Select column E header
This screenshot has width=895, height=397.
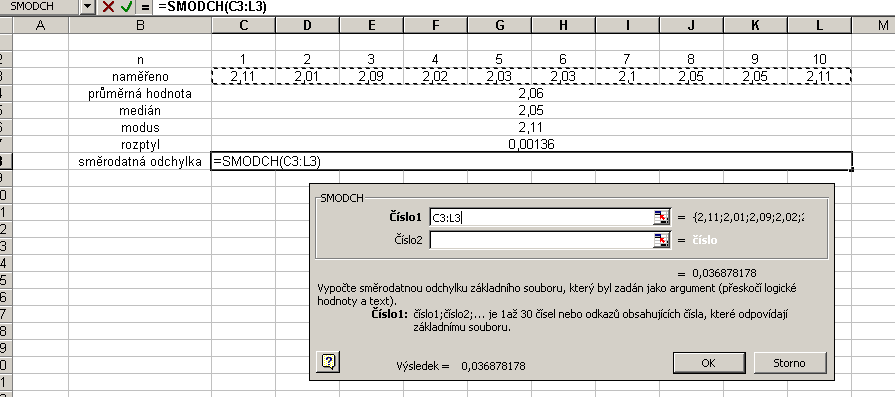[372, 25]
